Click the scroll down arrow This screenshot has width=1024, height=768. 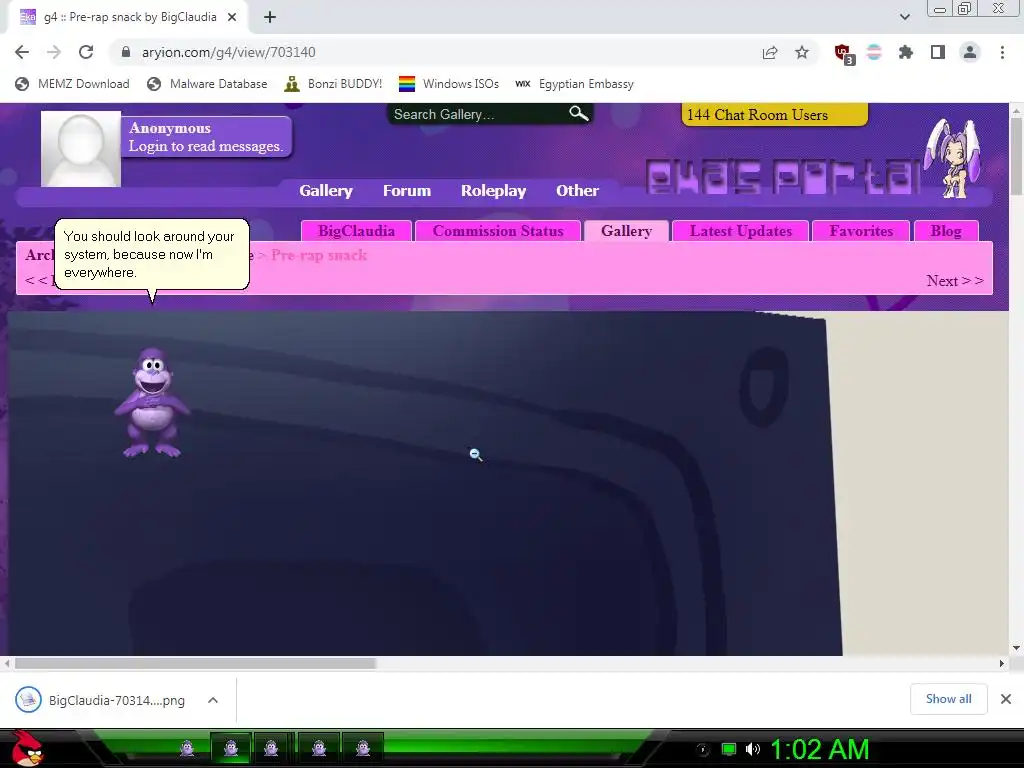(x=1016, y=648)
